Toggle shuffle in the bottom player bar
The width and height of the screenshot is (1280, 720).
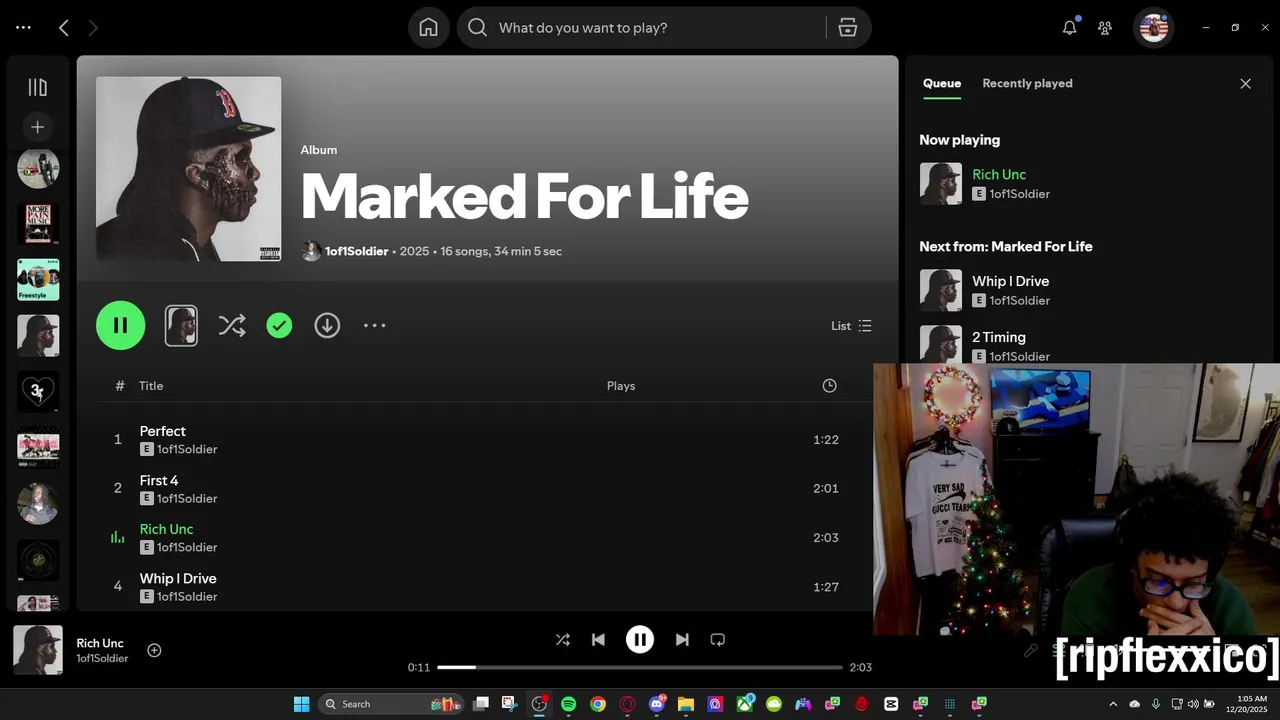(562, 640)
